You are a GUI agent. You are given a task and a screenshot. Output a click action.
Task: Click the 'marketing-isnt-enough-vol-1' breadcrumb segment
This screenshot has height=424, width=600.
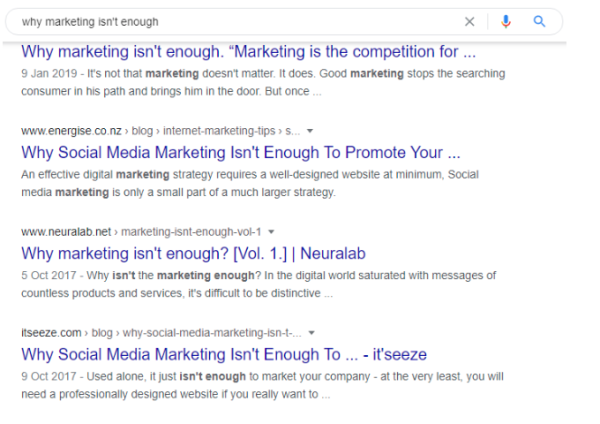tap(191, 232)
